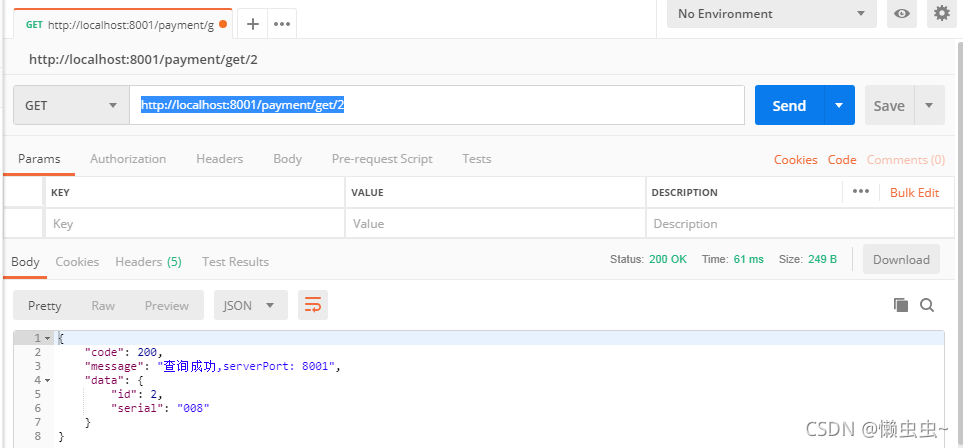Click the KEY column header
Screen dimensions: 963x448
[60, 192]
